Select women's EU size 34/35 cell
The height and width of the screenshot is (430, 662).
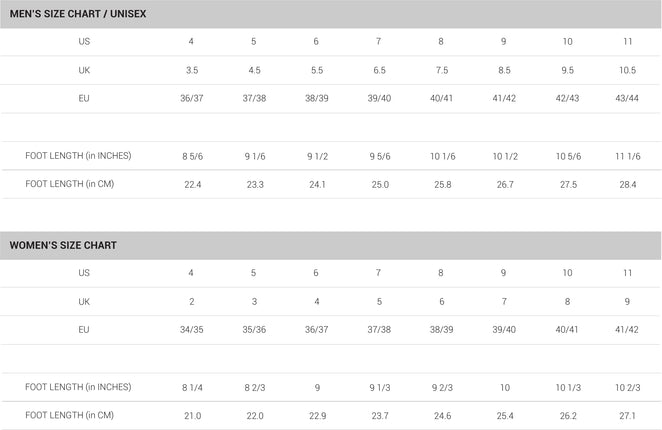pos(192,329)
